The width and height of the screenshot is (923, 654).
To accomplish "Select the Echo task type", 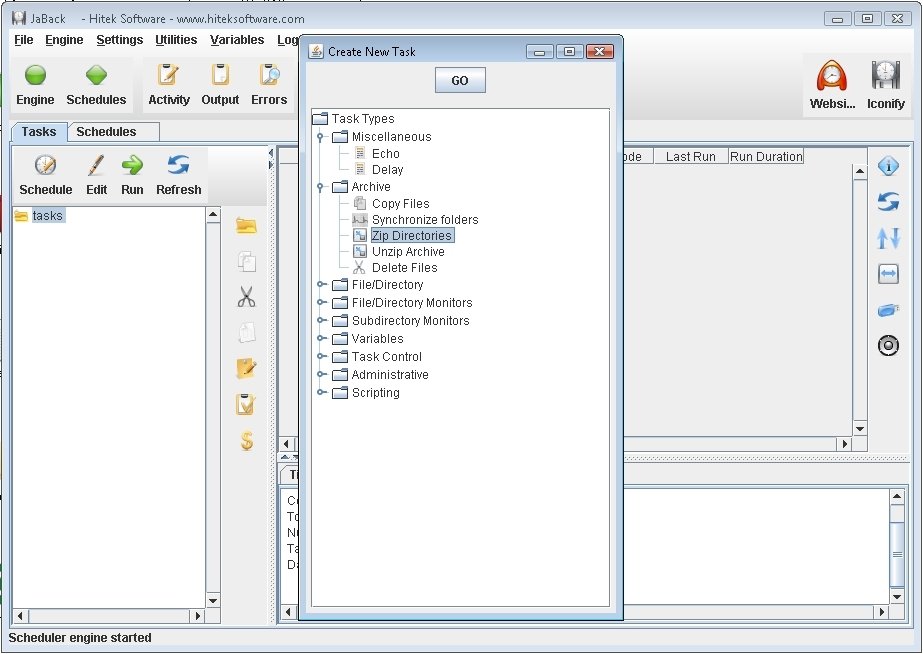I will [x=386, y=154].
